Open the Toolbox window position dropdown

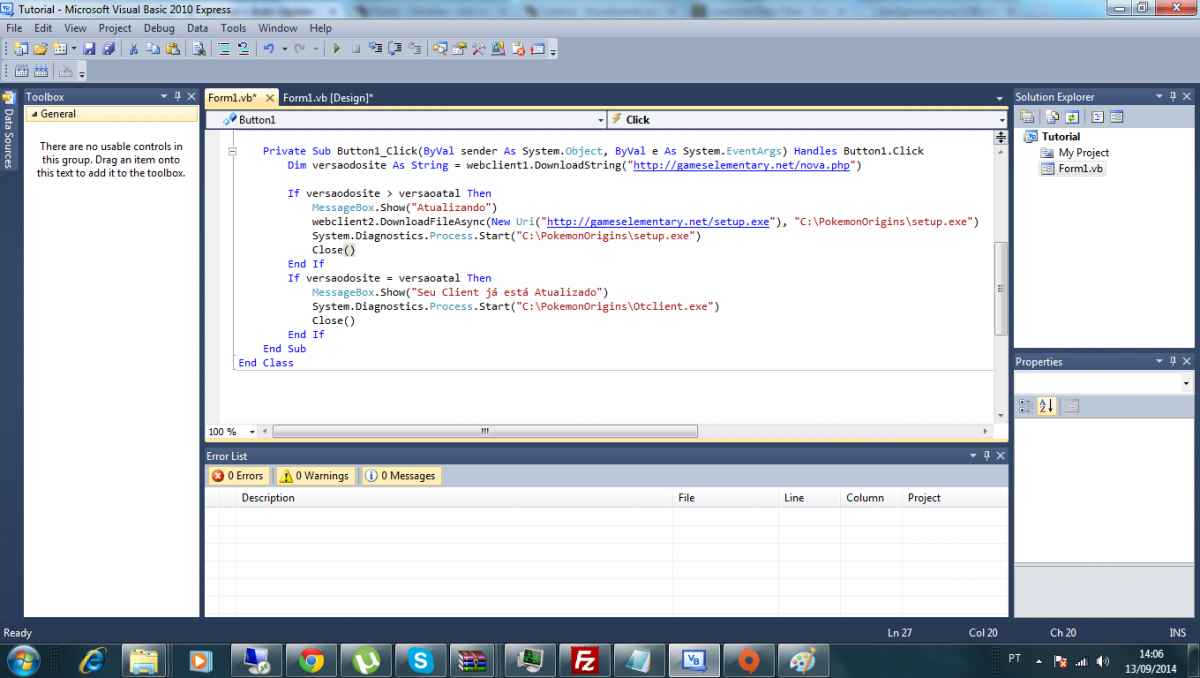click(164, 96)
